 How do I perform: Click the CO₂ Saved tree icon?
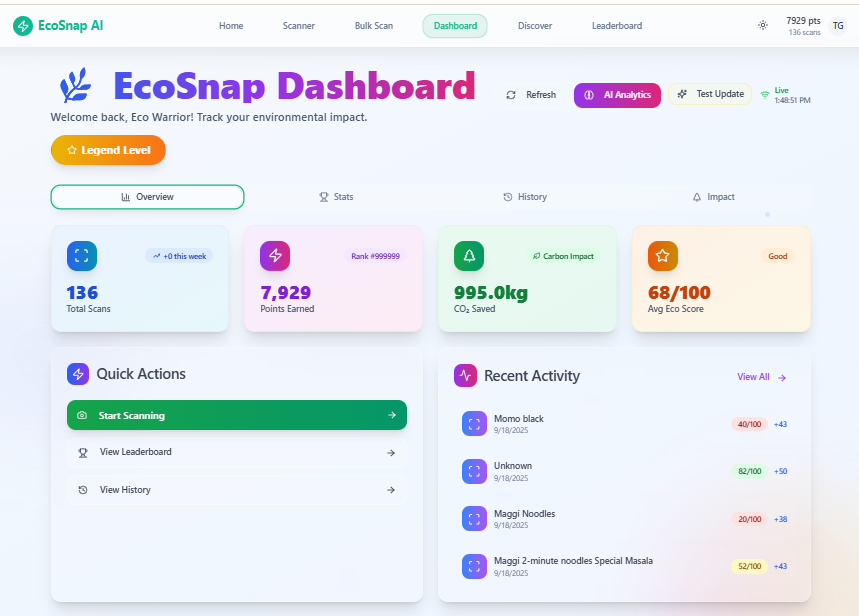[x=469, y=256]
